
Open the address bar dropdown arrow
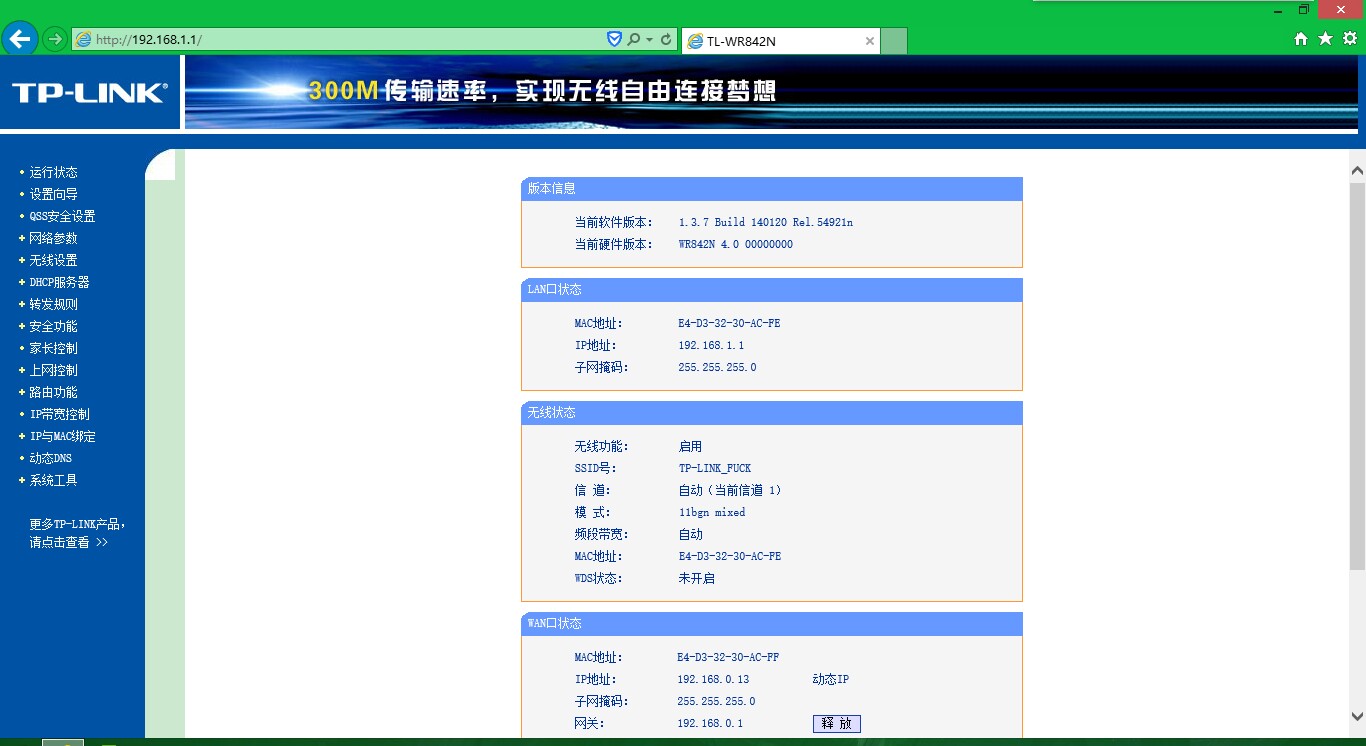tap(649, 40)
